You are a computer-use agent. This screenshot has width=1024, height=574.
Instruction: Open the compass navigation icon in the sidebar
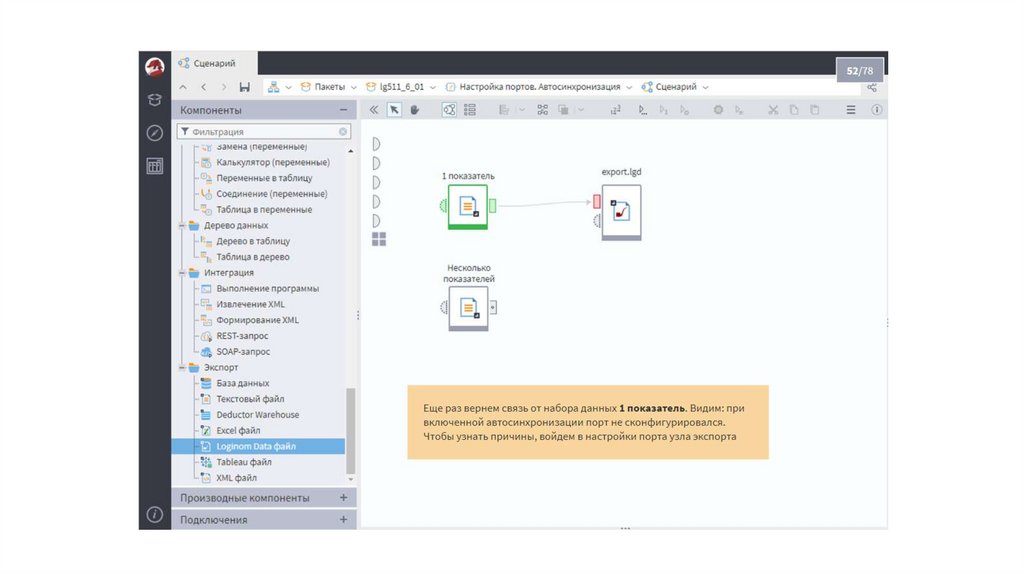coord(155,133)
